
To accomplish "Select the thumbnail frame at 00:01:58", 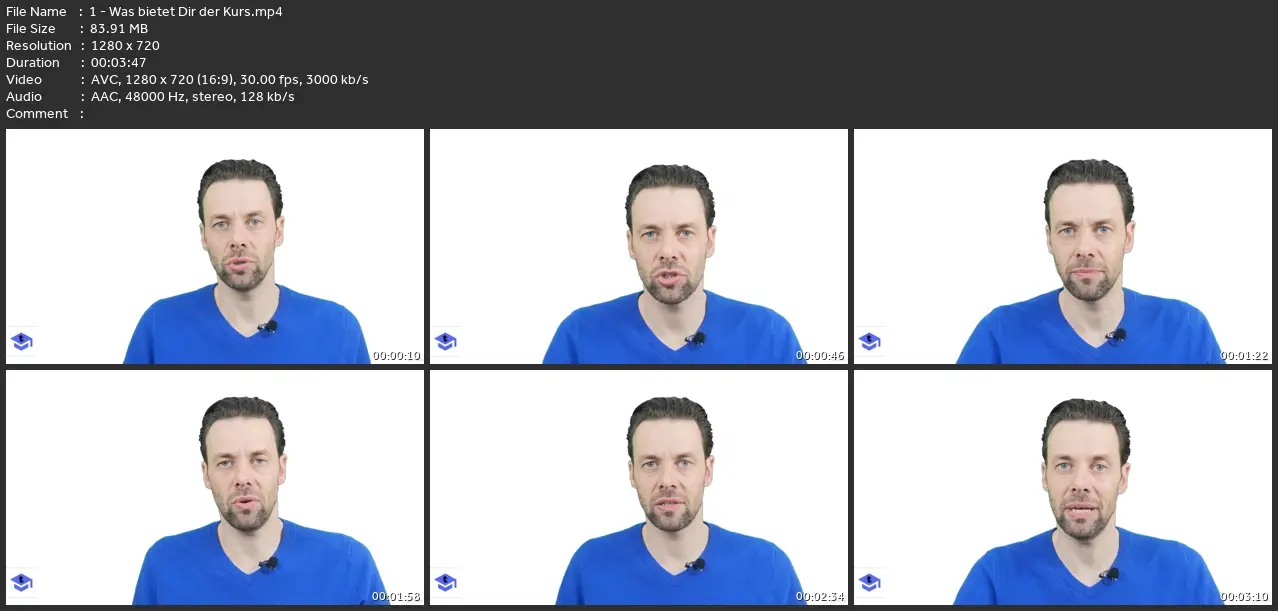I will pos(215,487).
